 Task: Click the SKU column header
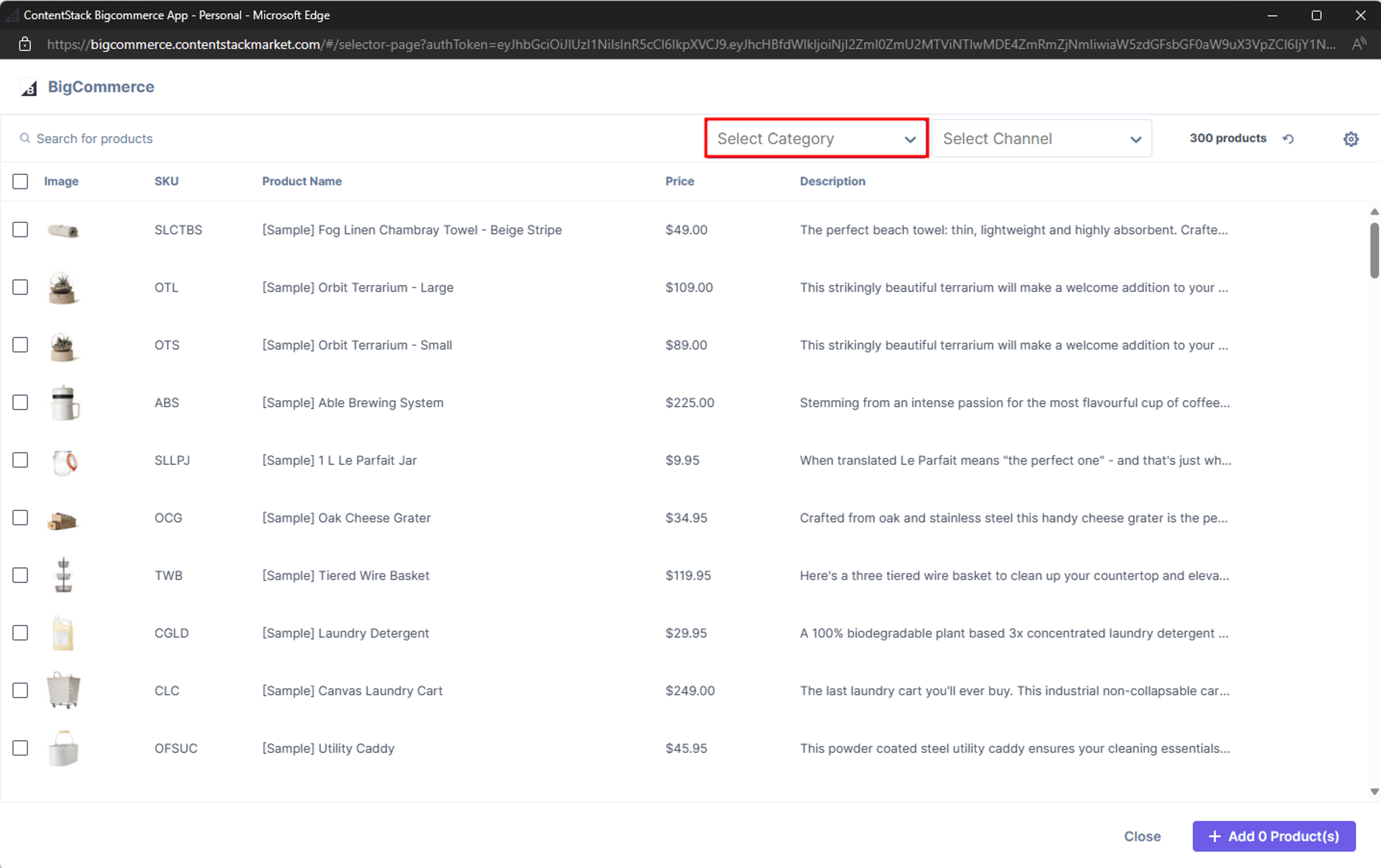[x=166, y=181]
